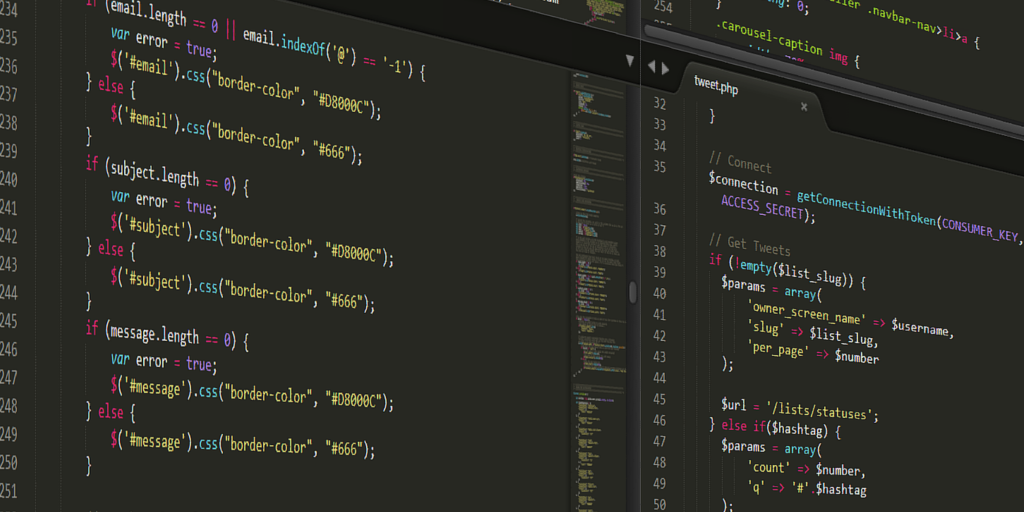1024x512 pixels.
Task: Click the "// Connect" comment
Action: 740,162
